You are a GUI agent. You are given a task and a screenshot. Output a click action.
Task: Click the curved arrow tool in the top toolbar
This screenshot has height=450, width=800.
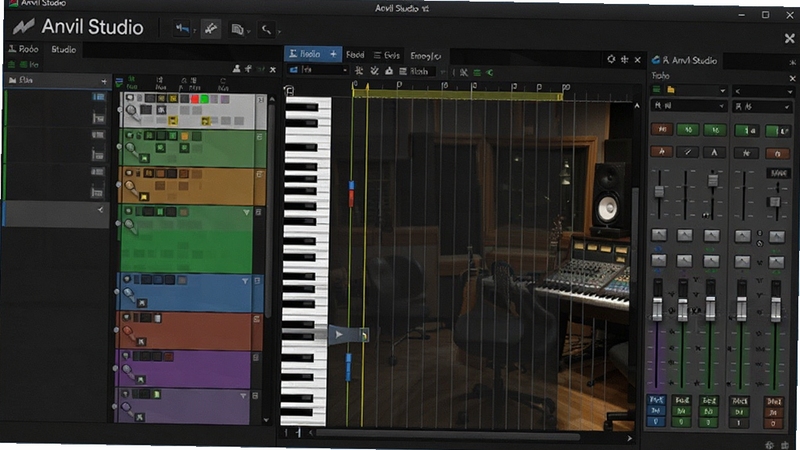pos(266,30)
